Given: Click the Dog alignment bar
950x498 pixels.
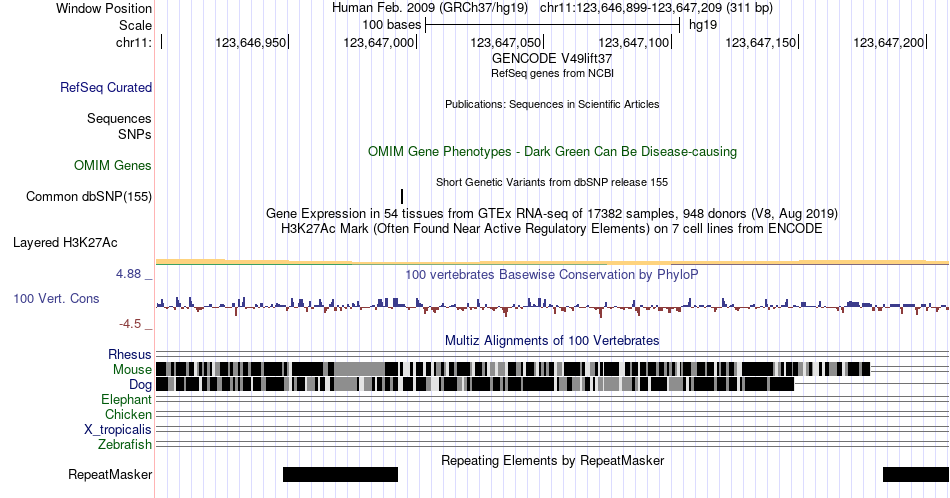Looking at the screenshot, I should [x=475, y=384].
